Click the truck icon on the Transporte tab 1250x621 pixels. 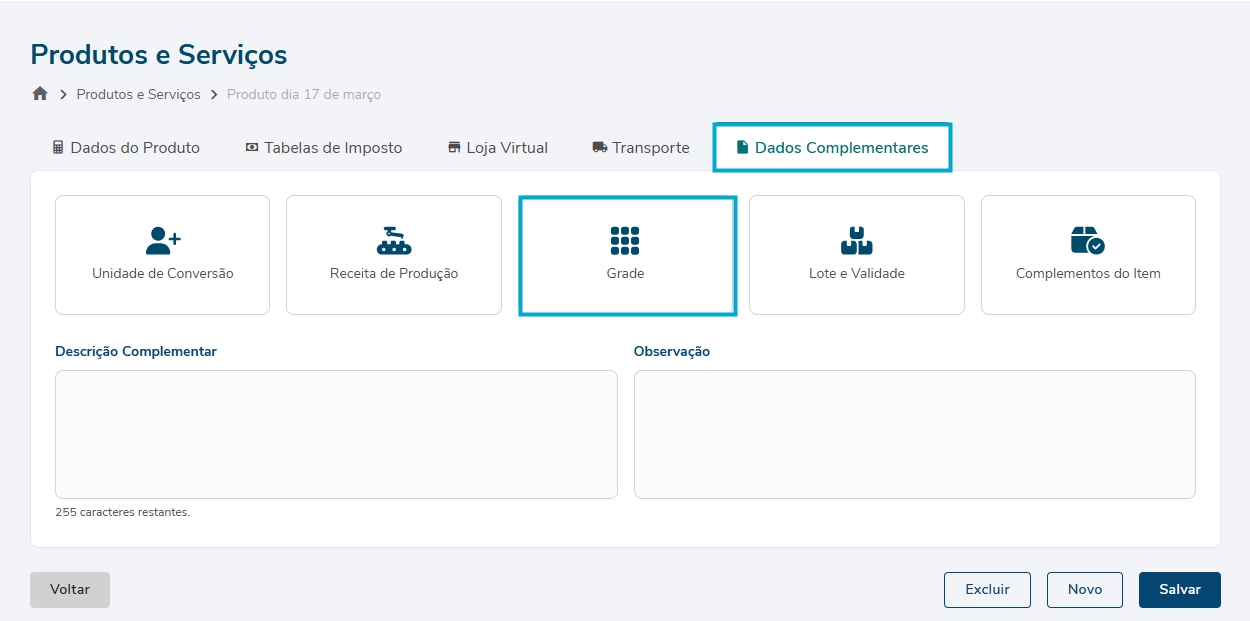pos(600,148)
